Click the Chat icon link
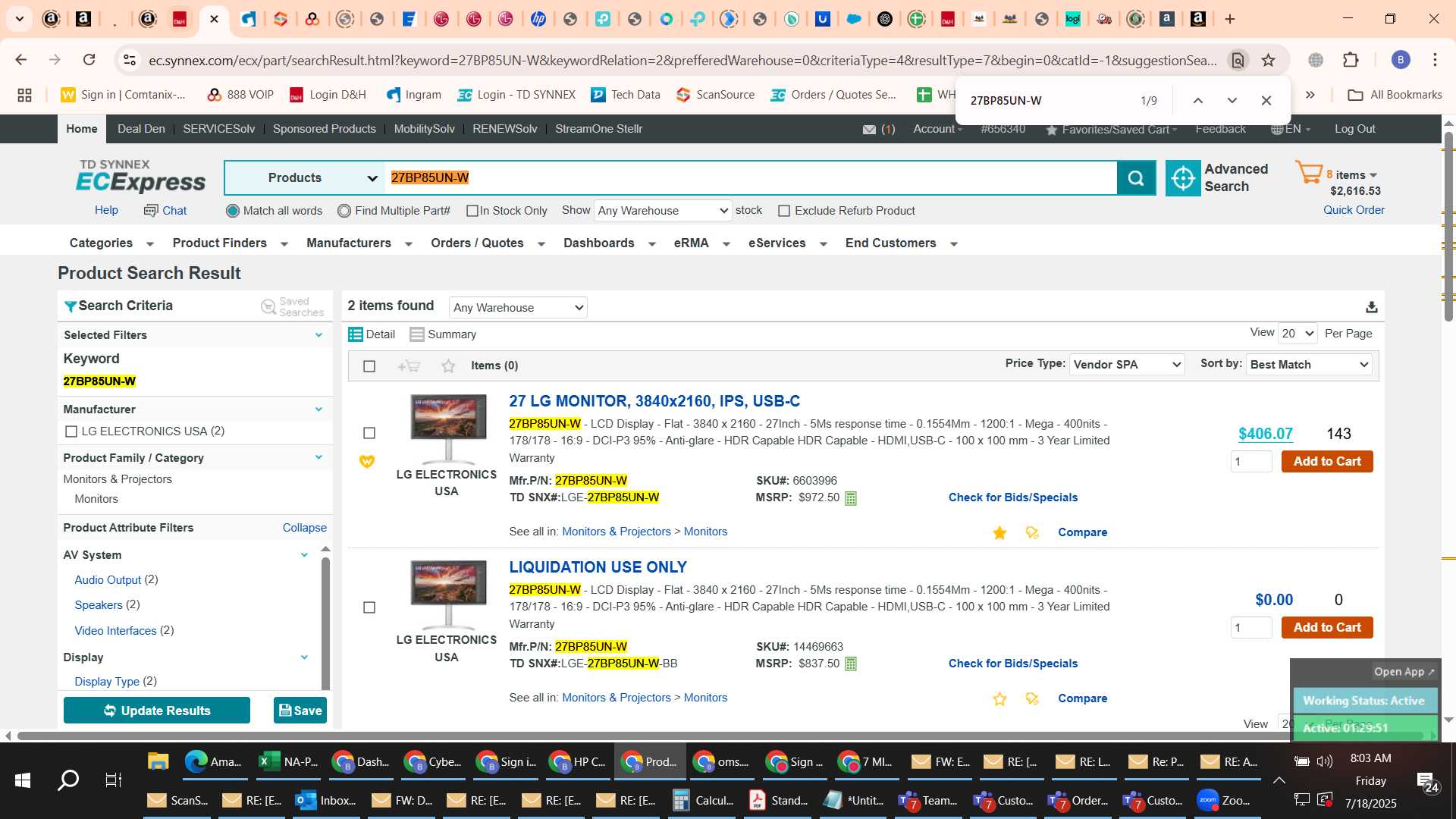The image size is (1456, 819). click(x=165, y=211)
